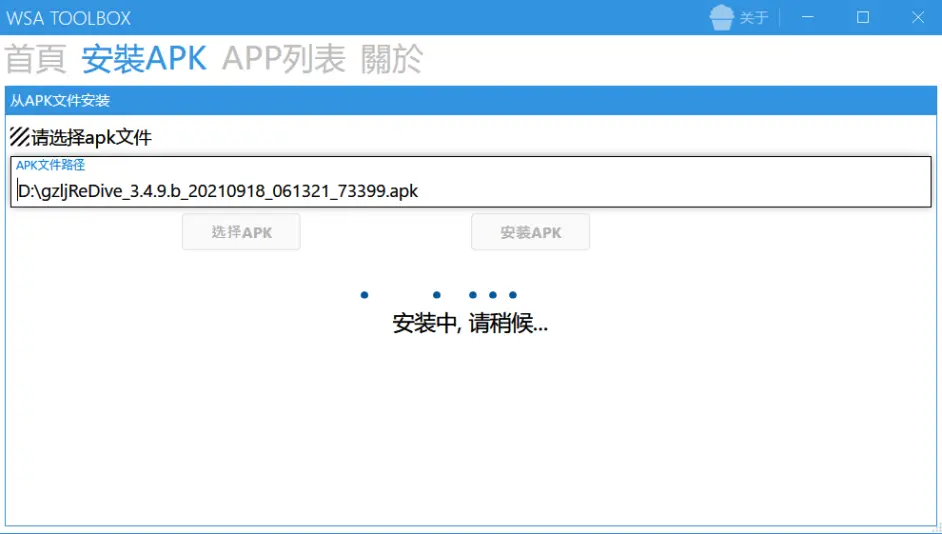
Task: Open the APP列表 tab
Action: tap(283, 59)
